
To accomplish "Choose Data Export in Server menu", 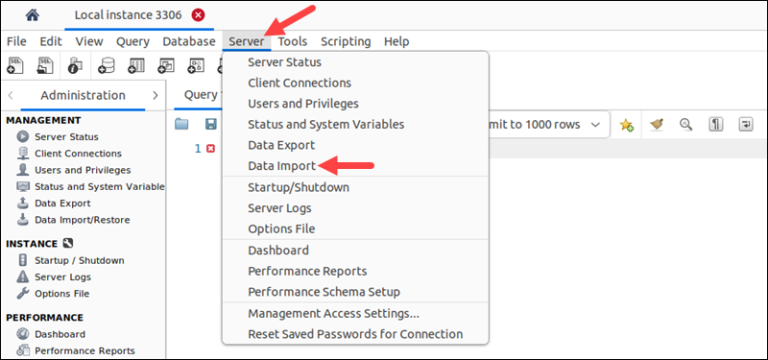I will click(x=281, y=145).
